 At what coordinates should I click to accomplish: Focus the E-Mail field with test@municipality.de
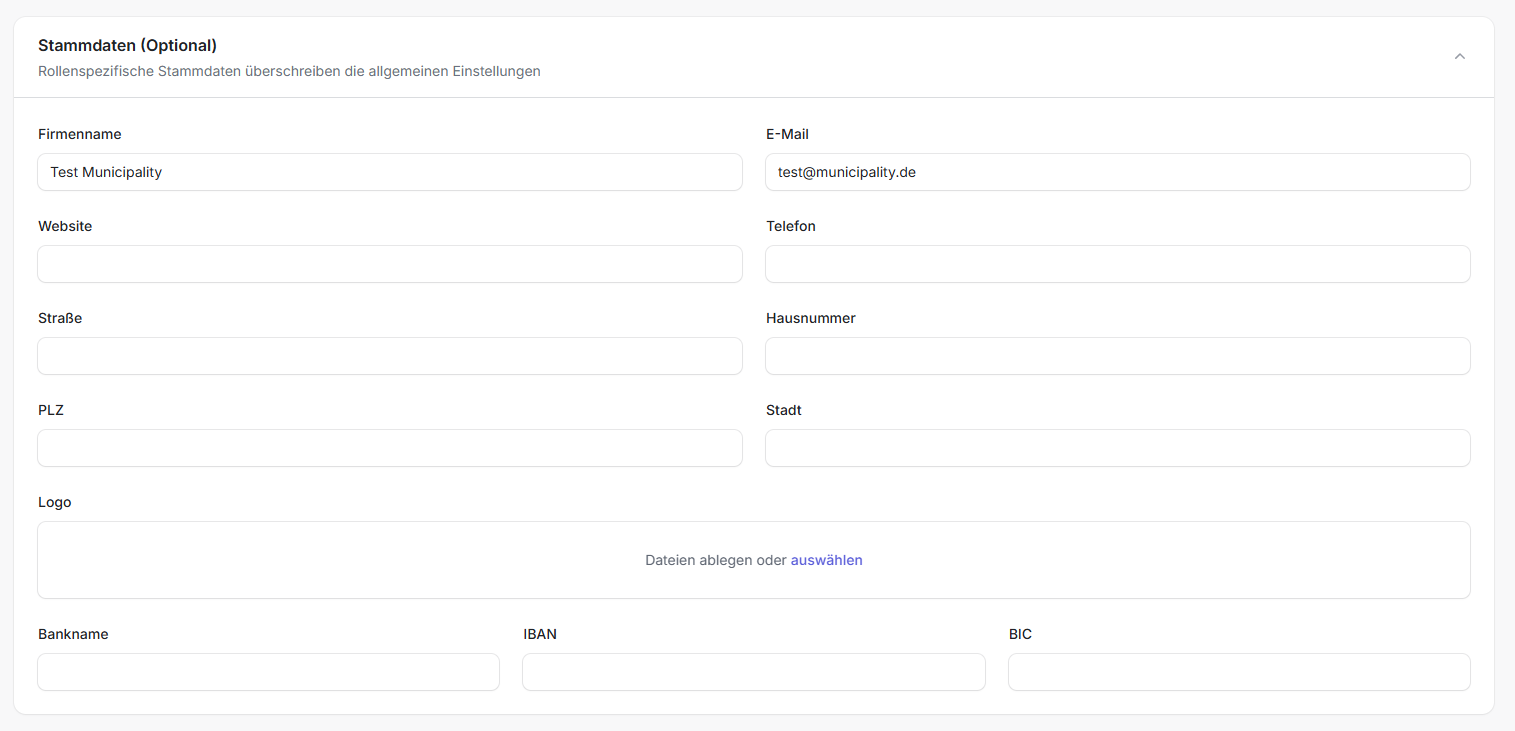1117,172
